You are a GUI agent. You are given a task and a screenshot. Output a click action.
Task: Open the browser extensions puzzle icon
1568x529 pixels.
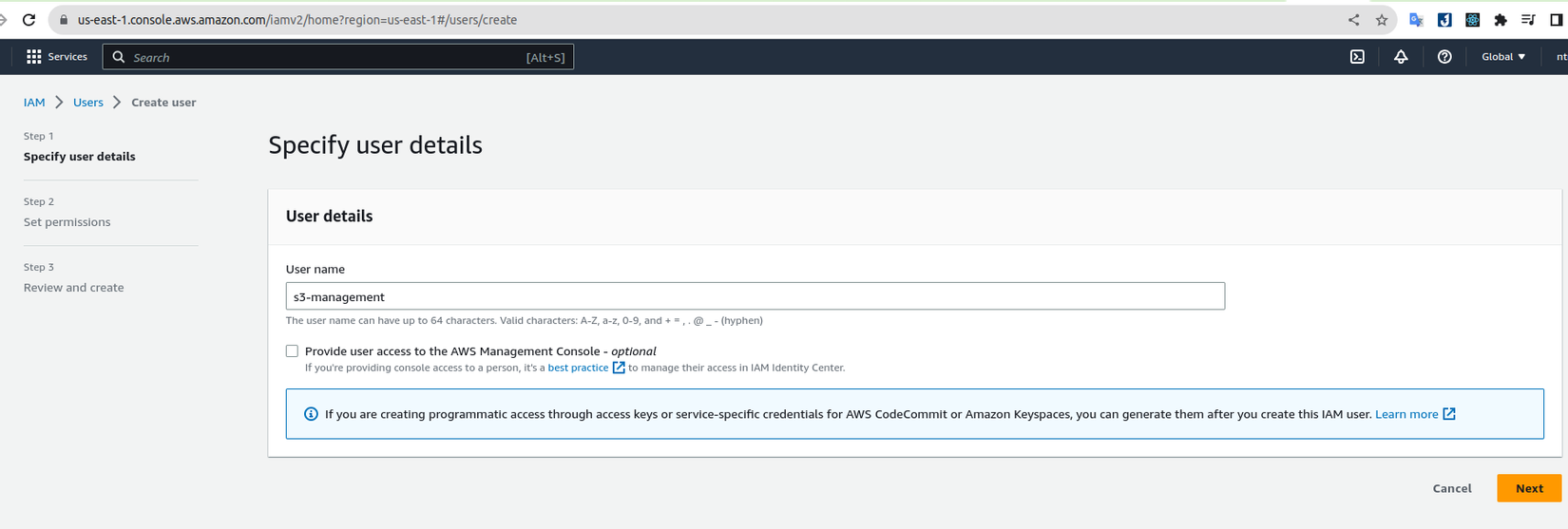(x=1501, y=20)
